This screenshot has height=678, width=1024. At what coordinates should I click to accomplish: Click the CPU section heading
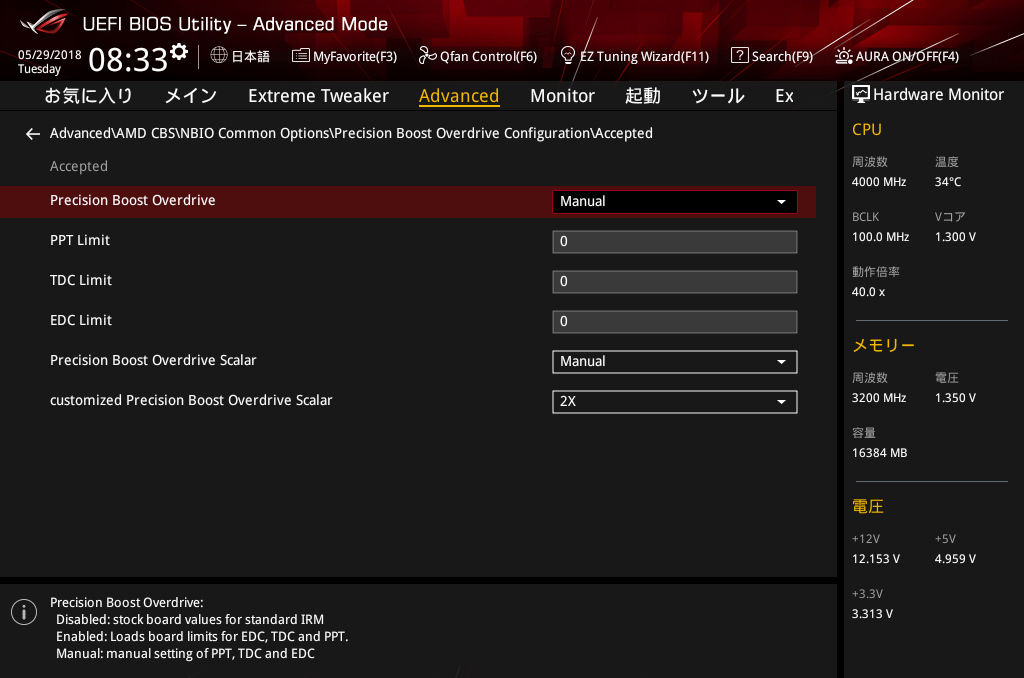[867, 129]
